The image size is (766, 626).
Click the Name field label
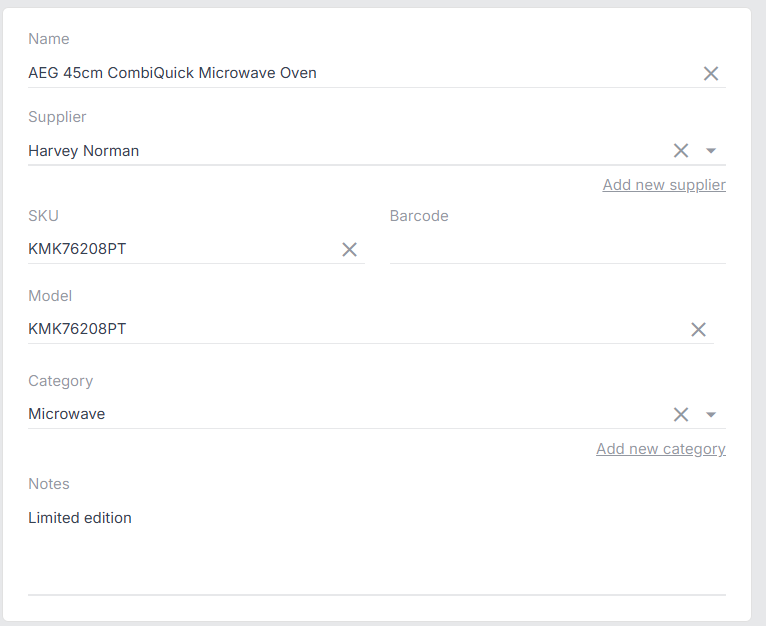click(49, 39)
